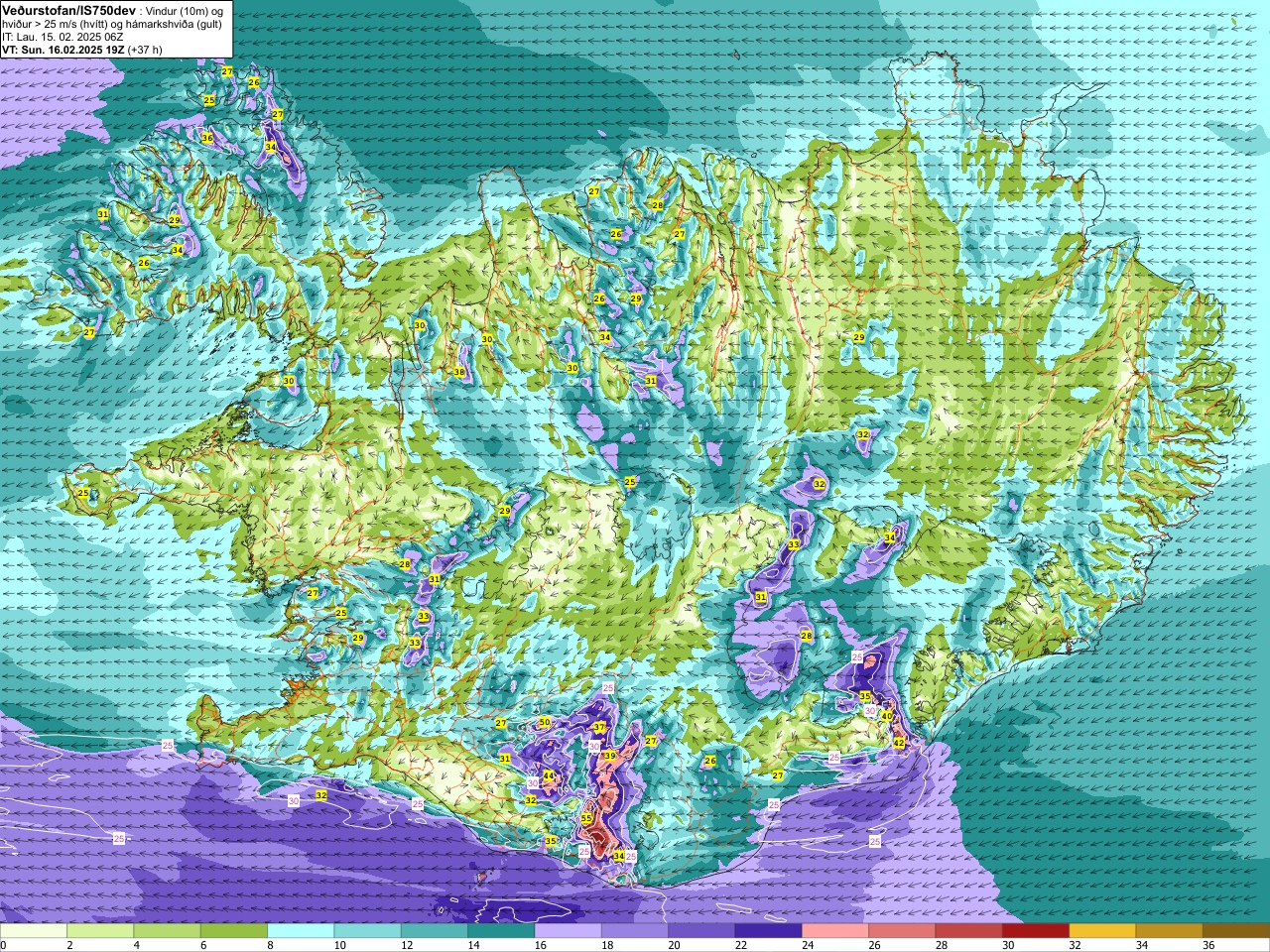The width and height of the screenshot is (1270, 952).
Task: Click the 'IT: Lau. 15. 02. 2025 06Z' line
Action: point(63,37)
